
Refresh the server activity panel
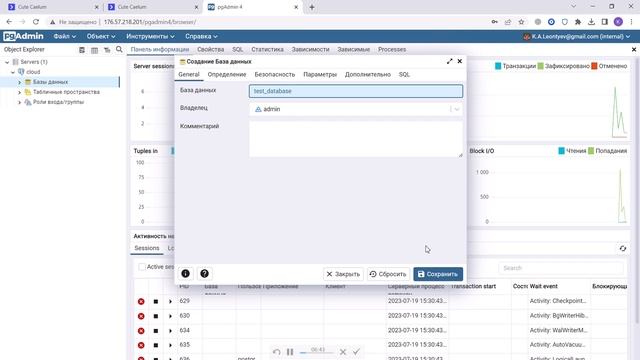point(623,248)
